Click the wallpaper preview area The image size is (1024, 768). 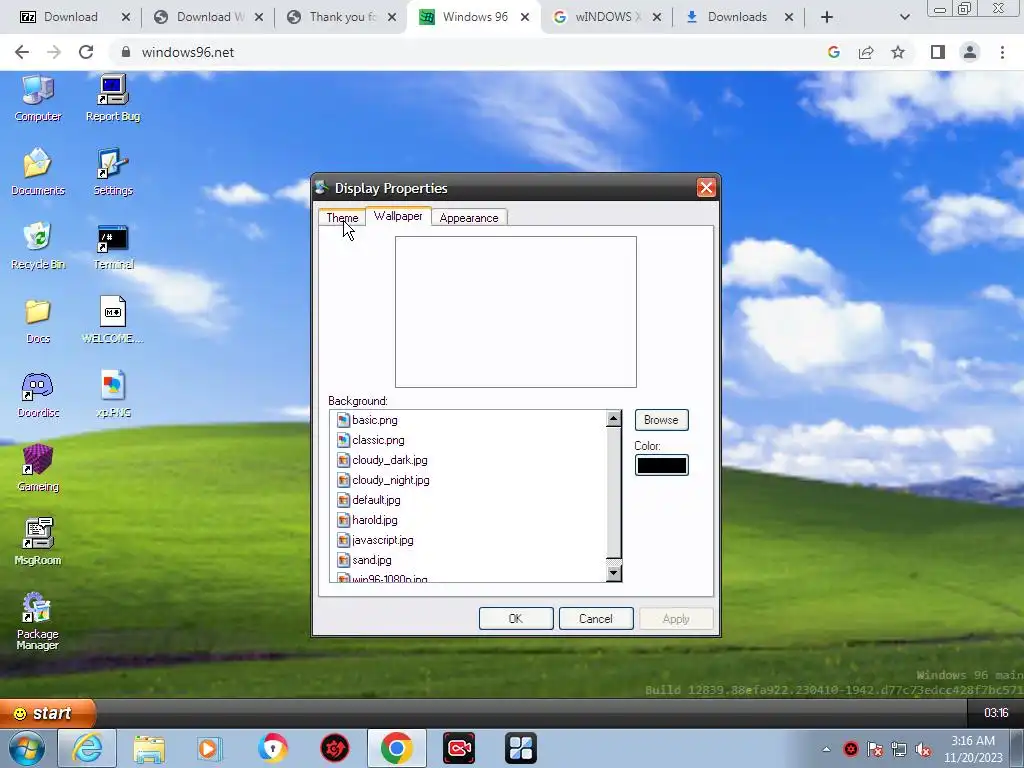click(516, 312)
